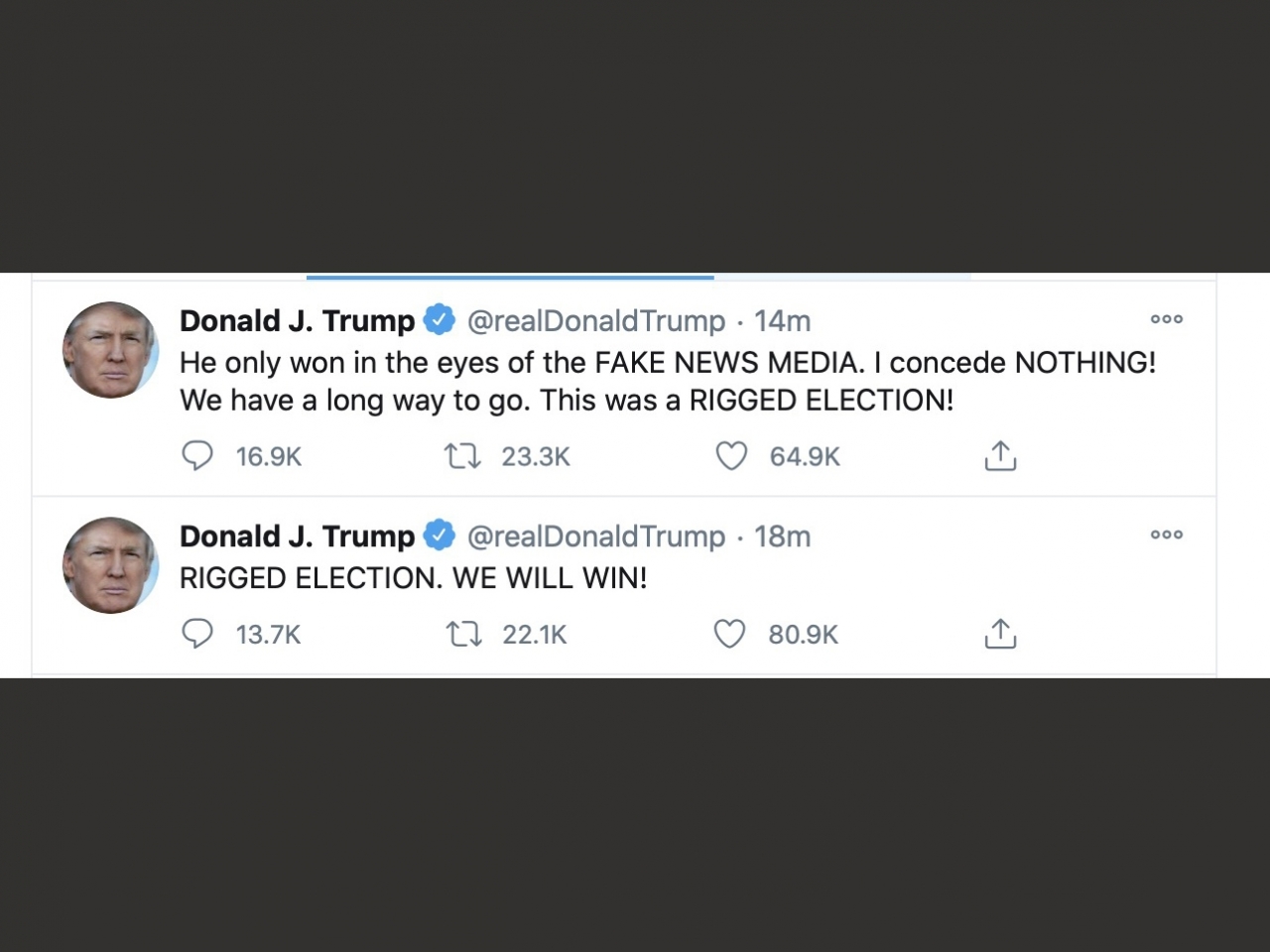
Task: Like the tweet with 80.9K likes
Action: click(x=729, y=634)
